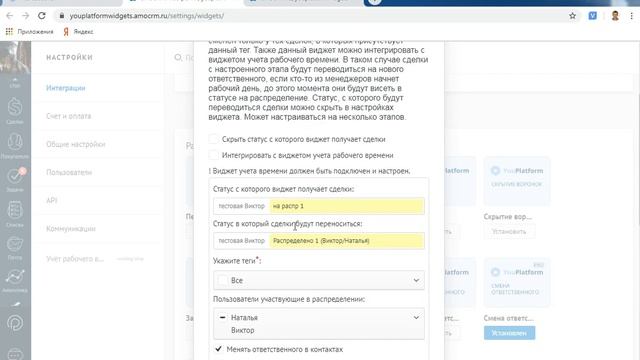Expand the tags dropdown arrow
The image size is (640, 360).
(x=416, y=280)
